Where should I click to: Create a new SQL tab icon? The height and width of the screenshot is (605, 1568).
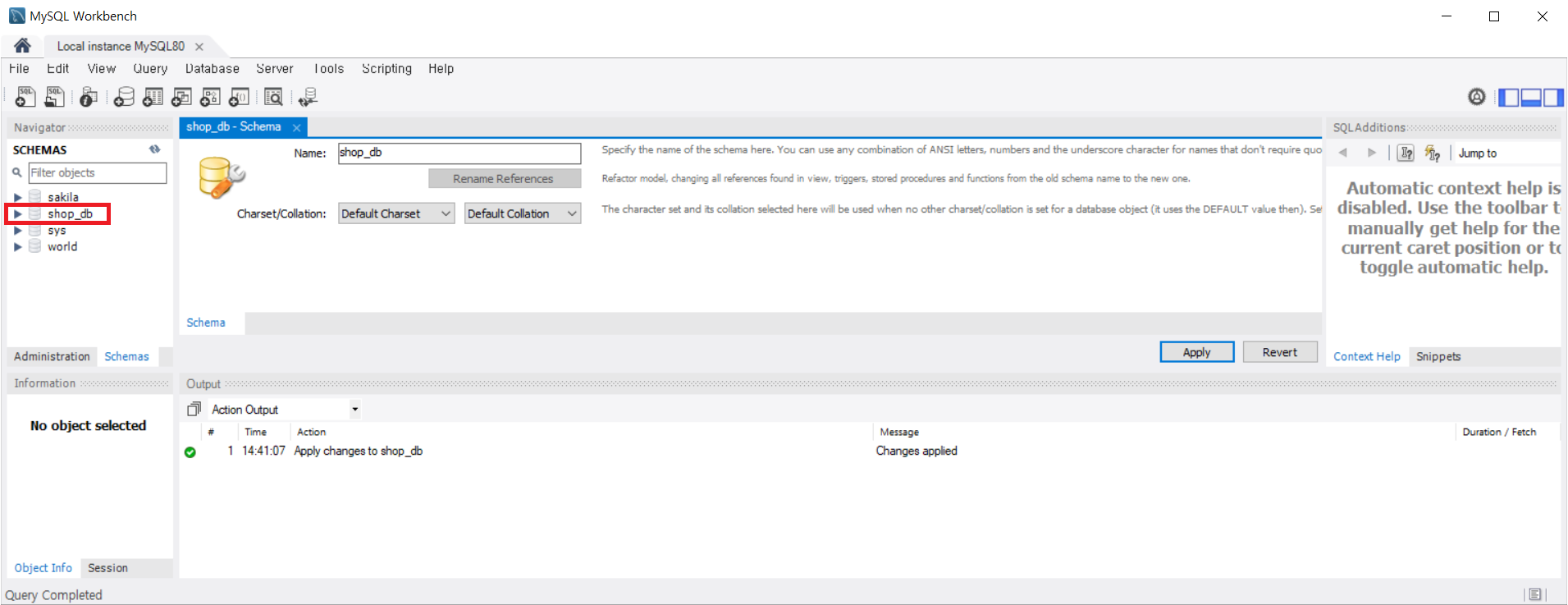(x=25, y=97)
